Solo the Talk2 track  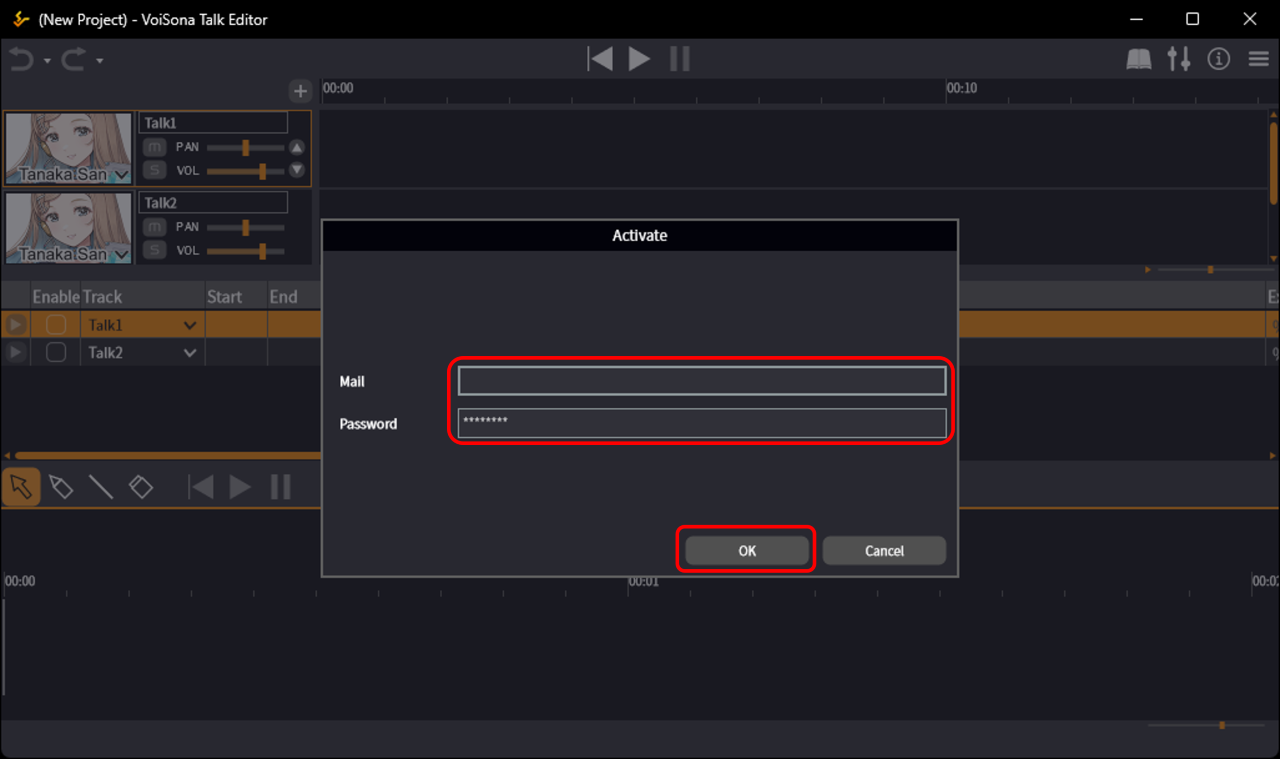click(x=154, y=250)
